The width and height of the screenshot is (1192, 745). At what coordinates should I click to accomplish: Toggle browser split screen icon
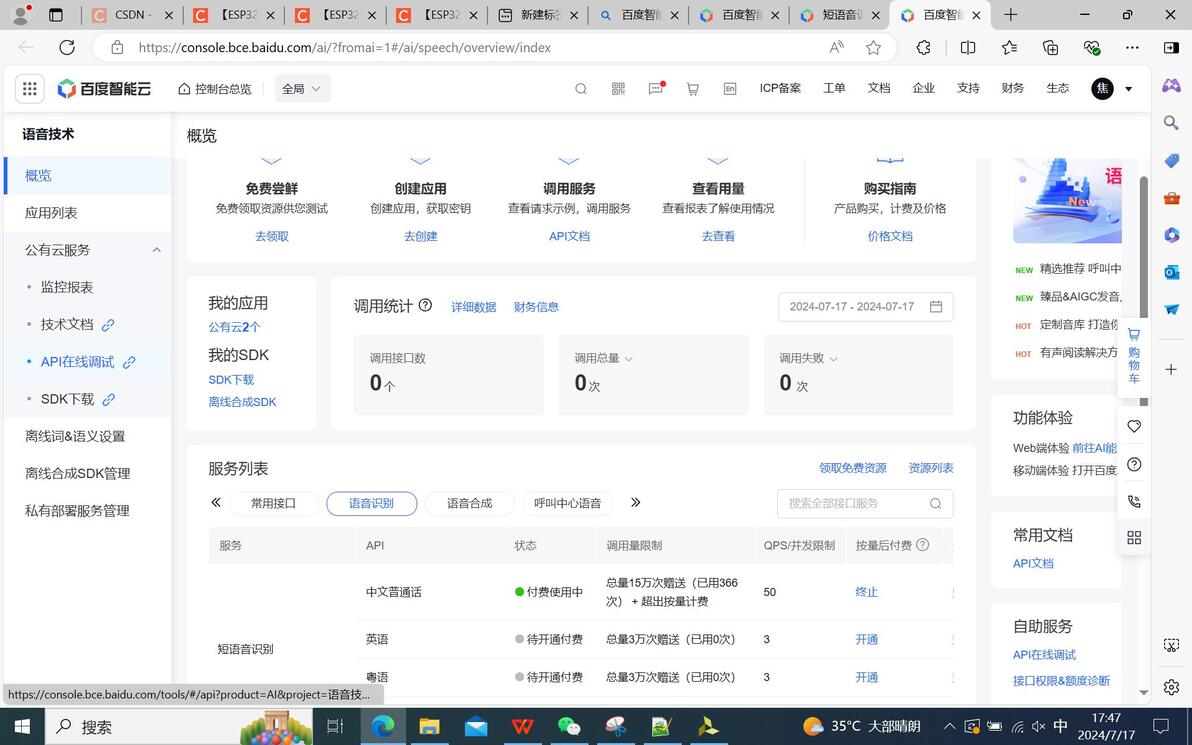click(x=968, y=47)
